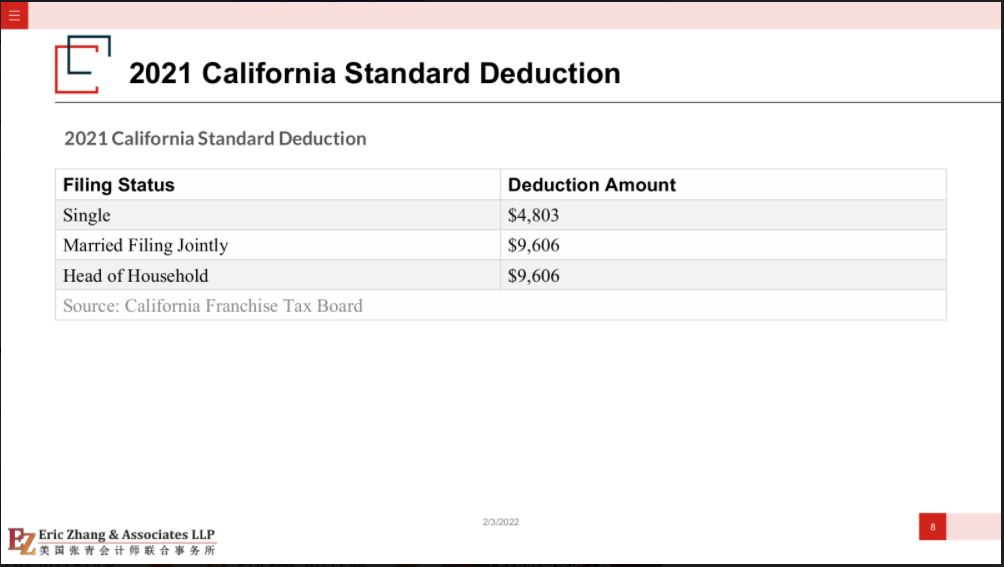Click 'Eric Zhang & Associates LLP' text
1004x567 pixels.
click(127, 534)
